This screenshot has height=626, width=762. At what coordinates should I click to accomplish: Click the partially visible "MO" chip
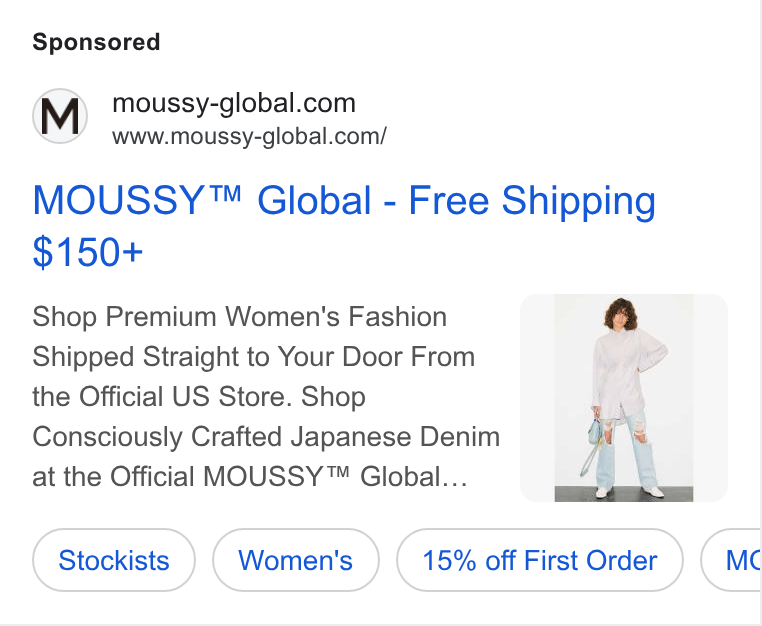tap(731, 560)
